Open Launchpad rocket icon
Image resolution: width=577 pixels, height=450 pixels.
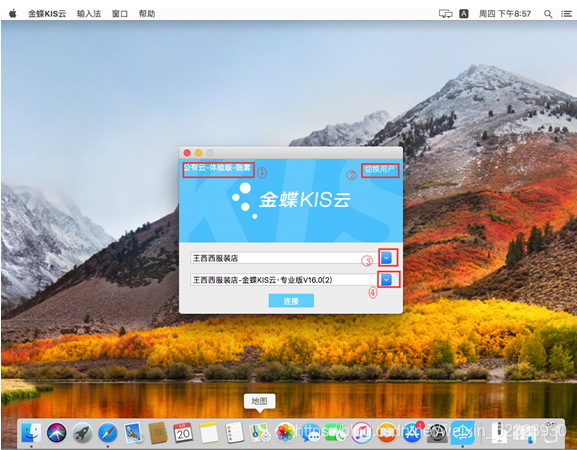pos(82,432)
